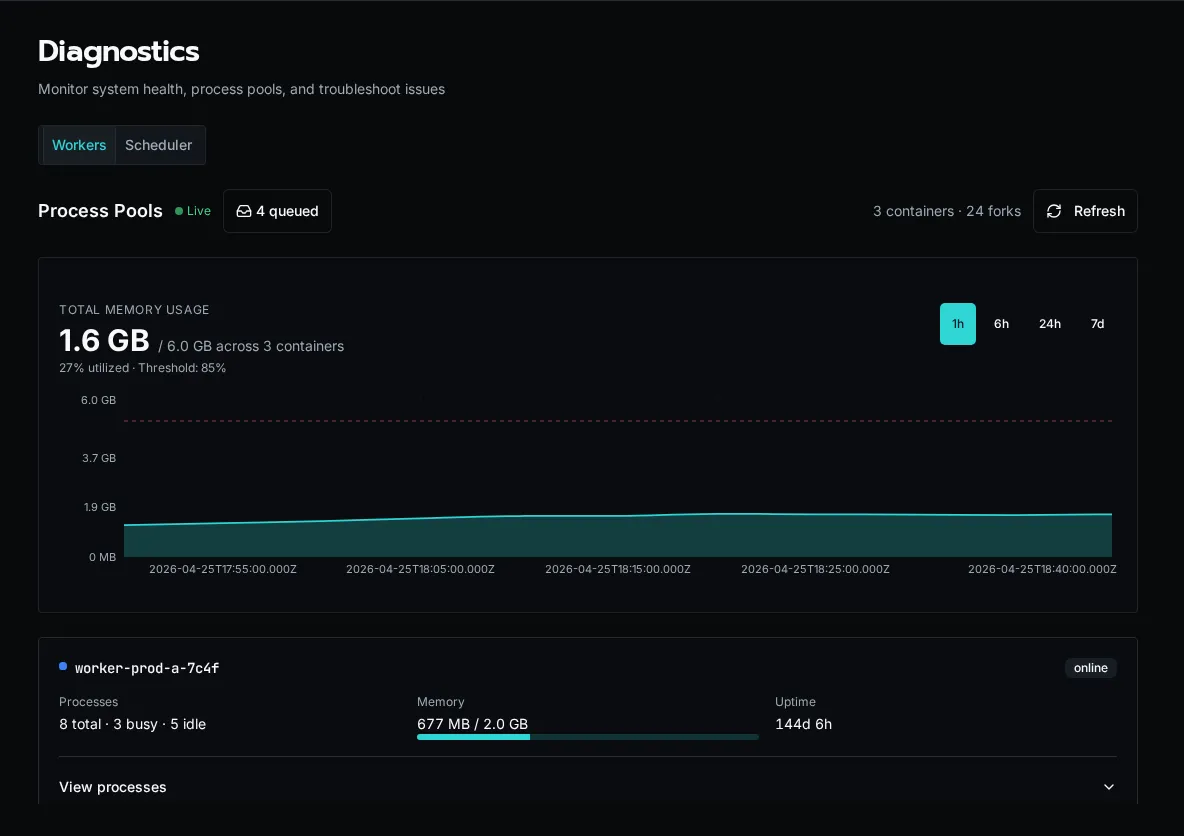Viewport: 1184px width, 836px height.
Task: Click the 4 queued button
Action: 277,211
